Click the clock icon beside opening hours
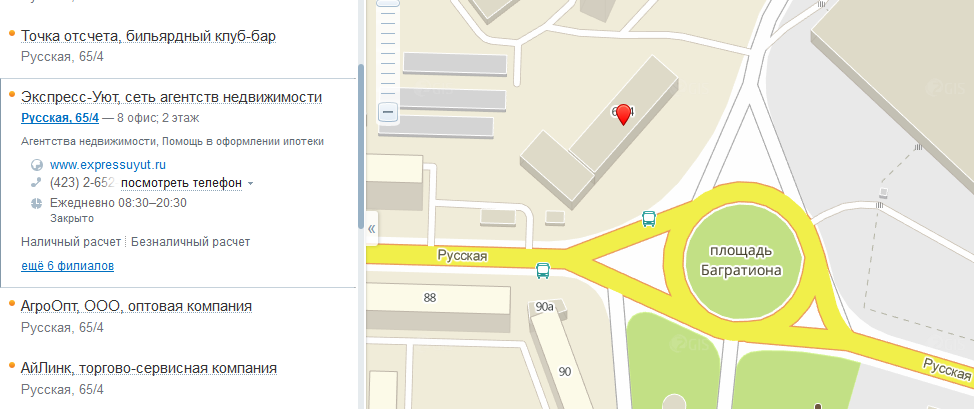The height and width of the screenshot is (409, 974). tap(37, 203)
